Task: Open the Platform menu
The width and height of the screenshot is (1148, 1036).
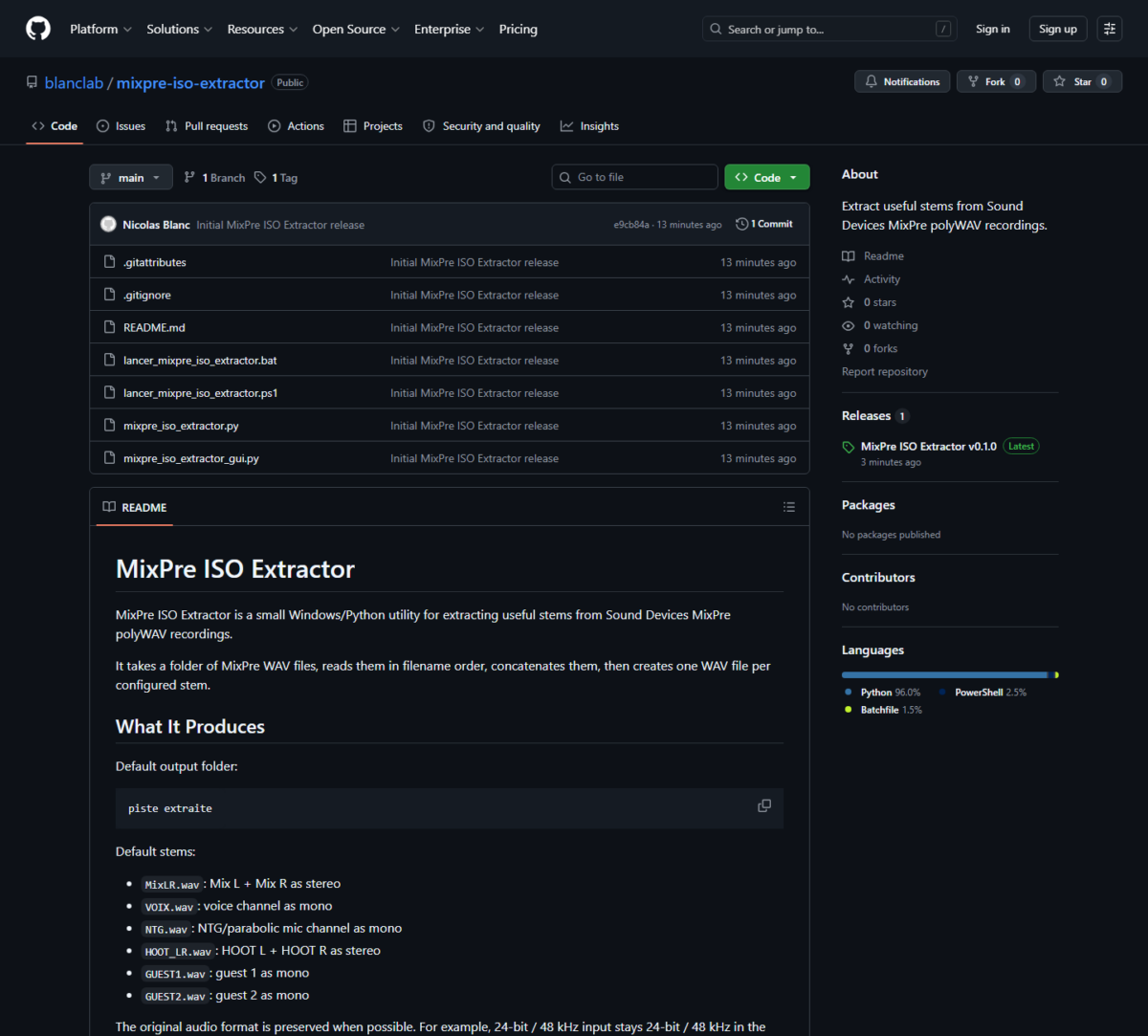Action: pyautogui.click(x=100, y=29)
